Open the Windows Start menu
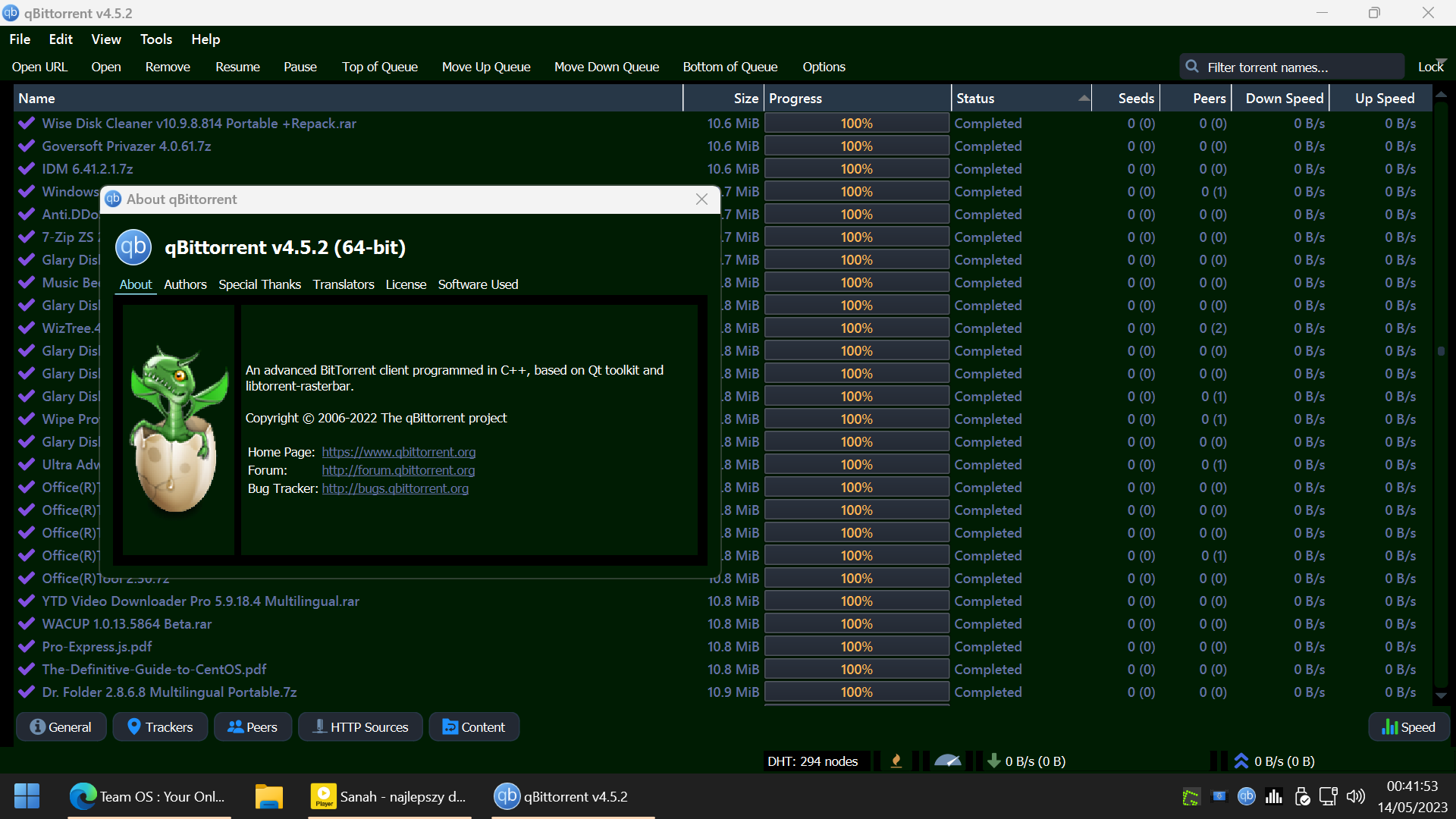 coord(27,796)
